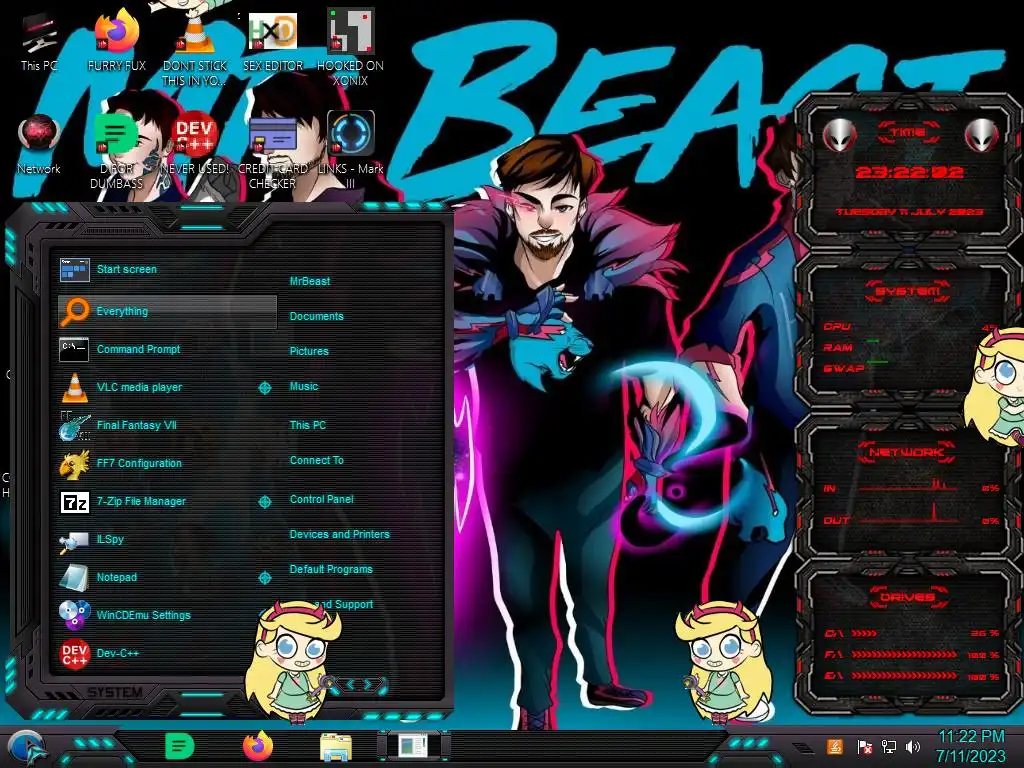Screen dimensions: 1024x768
Task: Open Control Panel from start menu
Action: coord(321,499)
